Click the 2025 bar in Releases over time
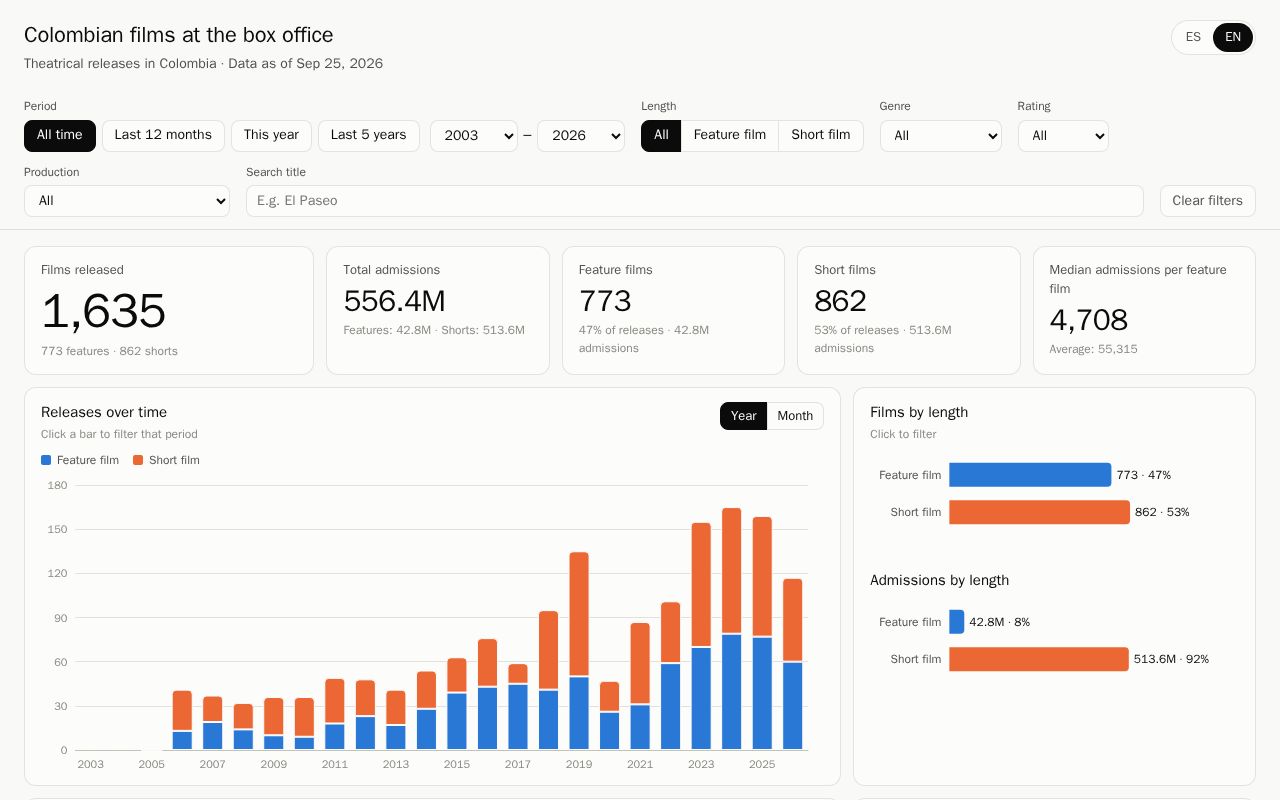Screen dimensions: 1280x800 click(762, 633)
